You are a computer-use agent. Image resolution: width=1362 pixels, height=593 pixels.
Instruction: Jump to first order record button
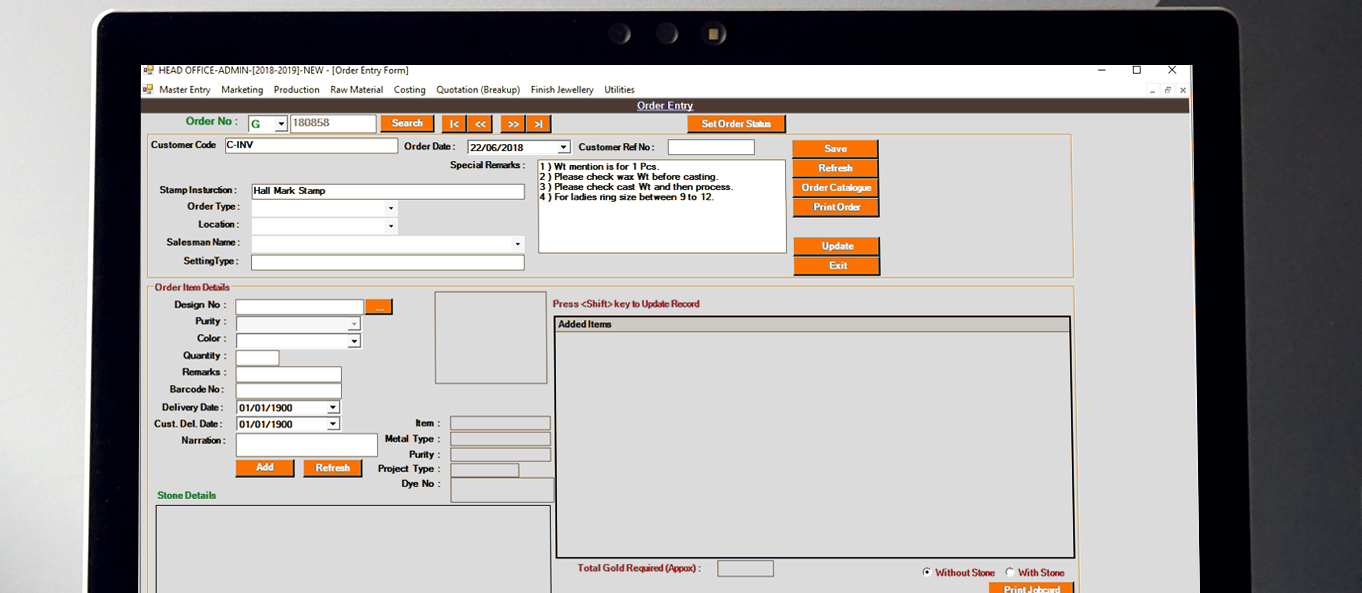454,124
